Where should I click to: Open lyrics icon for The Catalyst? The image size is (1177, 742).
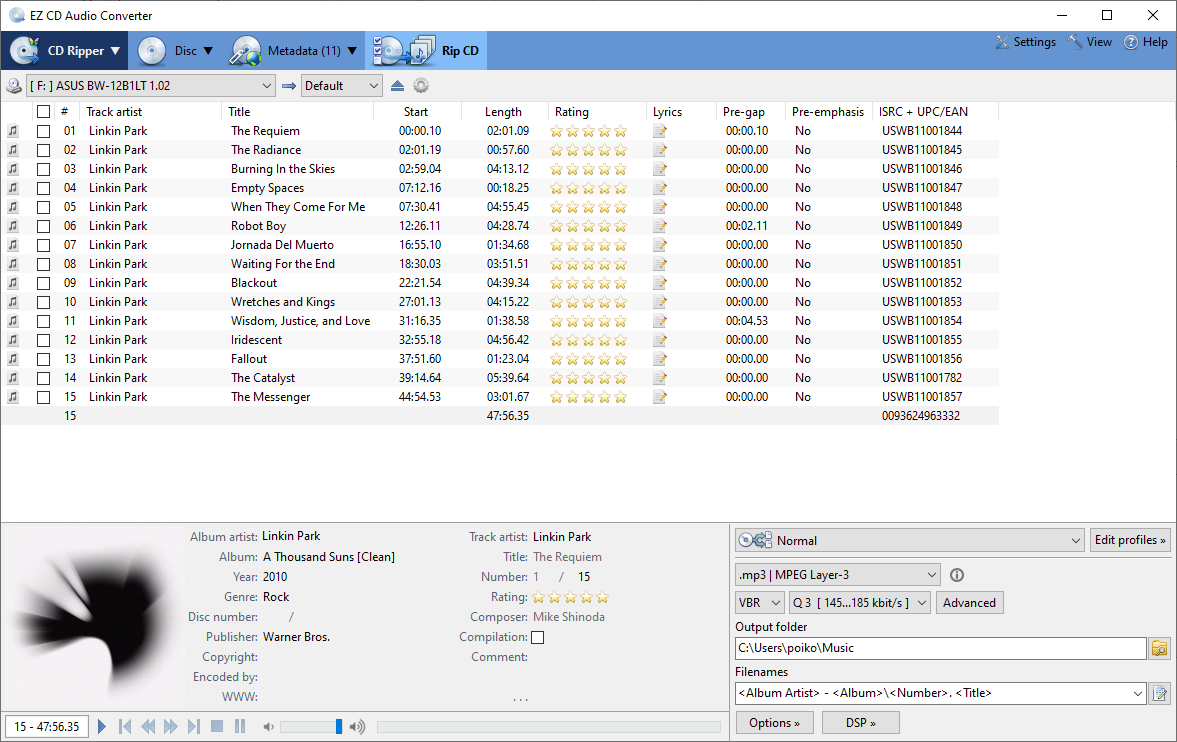click(x=659, y=378)
